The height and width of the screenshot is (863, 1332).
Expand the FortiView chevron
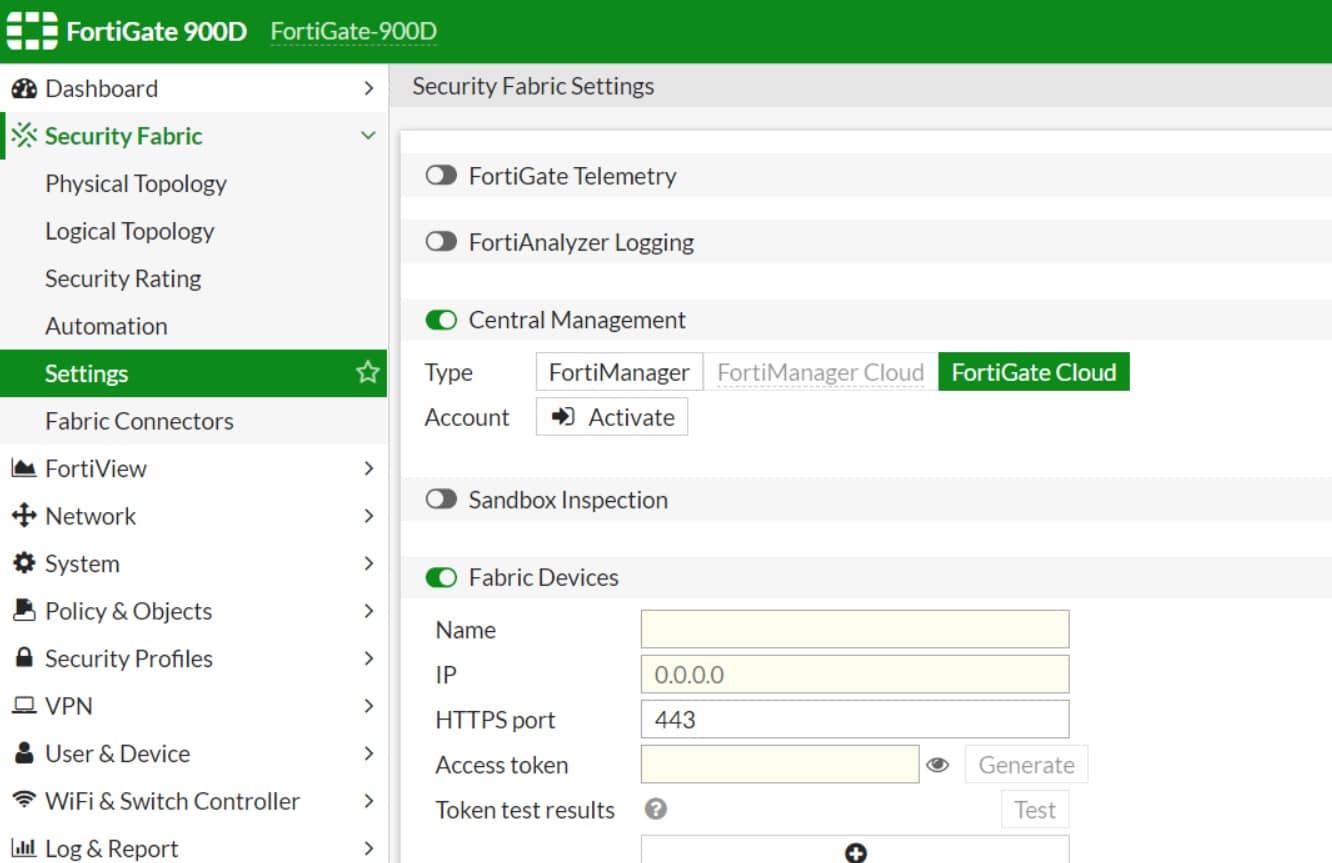(368, 468)
